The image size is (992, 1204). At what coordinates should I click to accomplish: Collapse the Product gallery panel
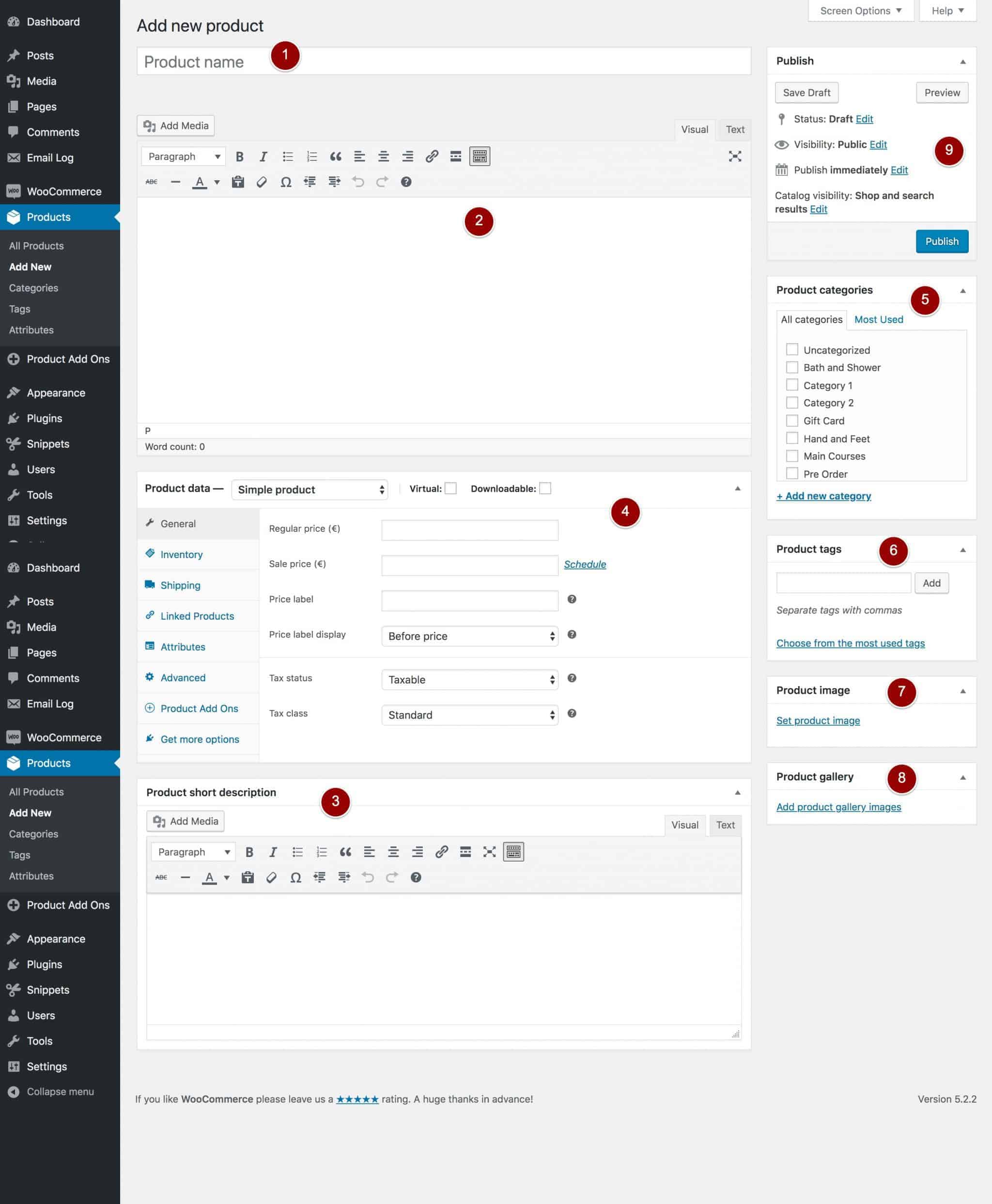click(x=963, y=777)
